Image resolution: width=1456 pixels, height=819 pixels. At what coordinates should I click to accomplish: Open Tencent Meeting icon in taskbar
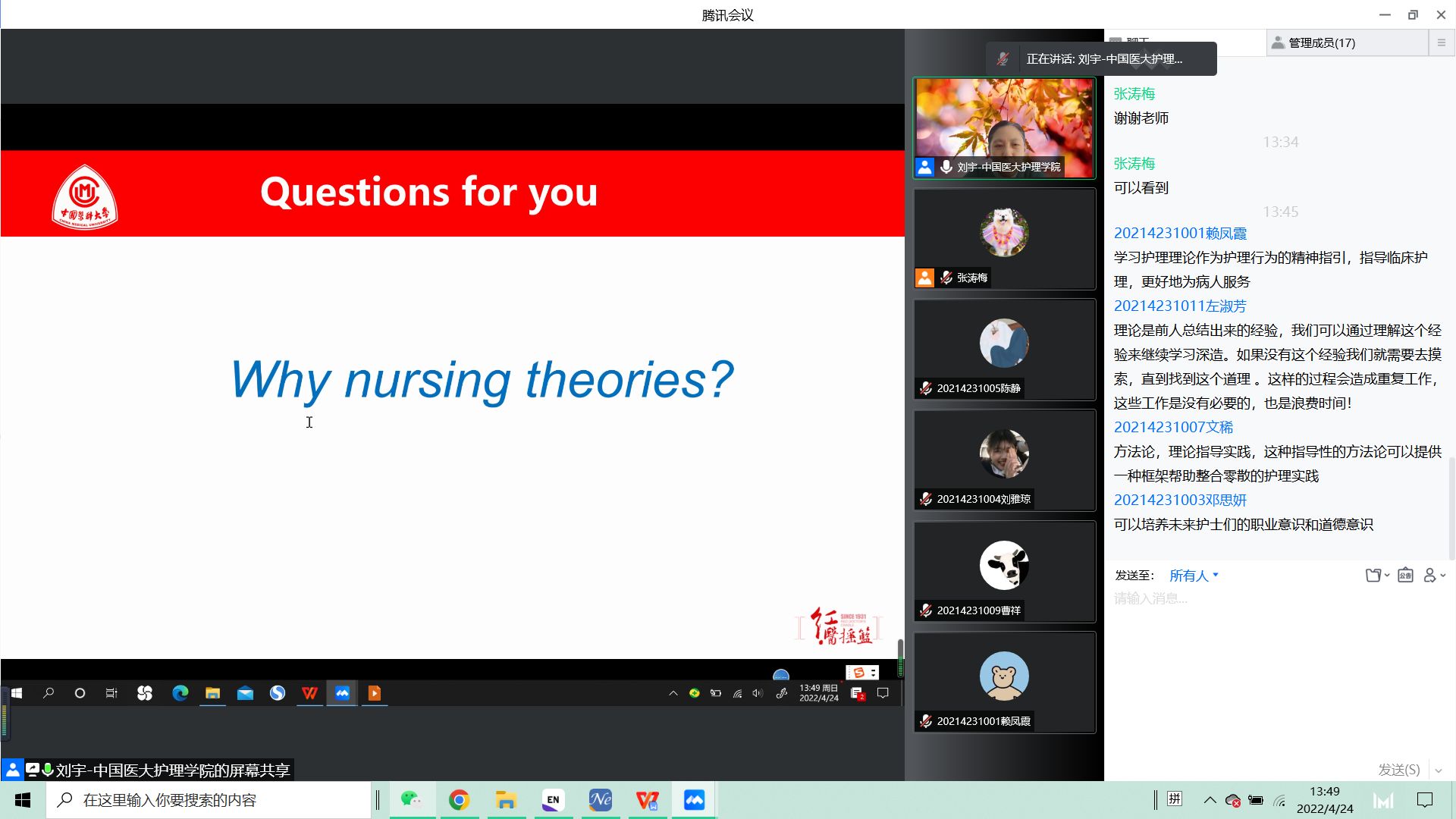point(694,800)
